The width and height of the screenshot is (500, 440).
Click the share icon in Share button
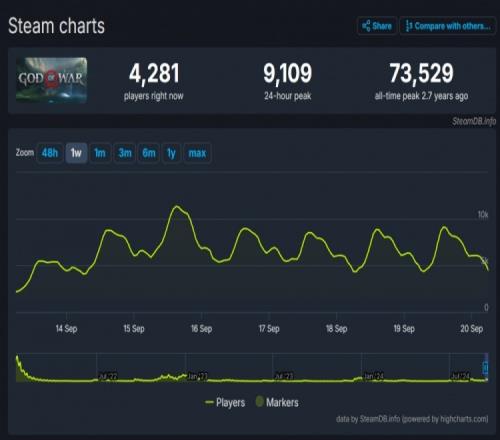[366, 26]
